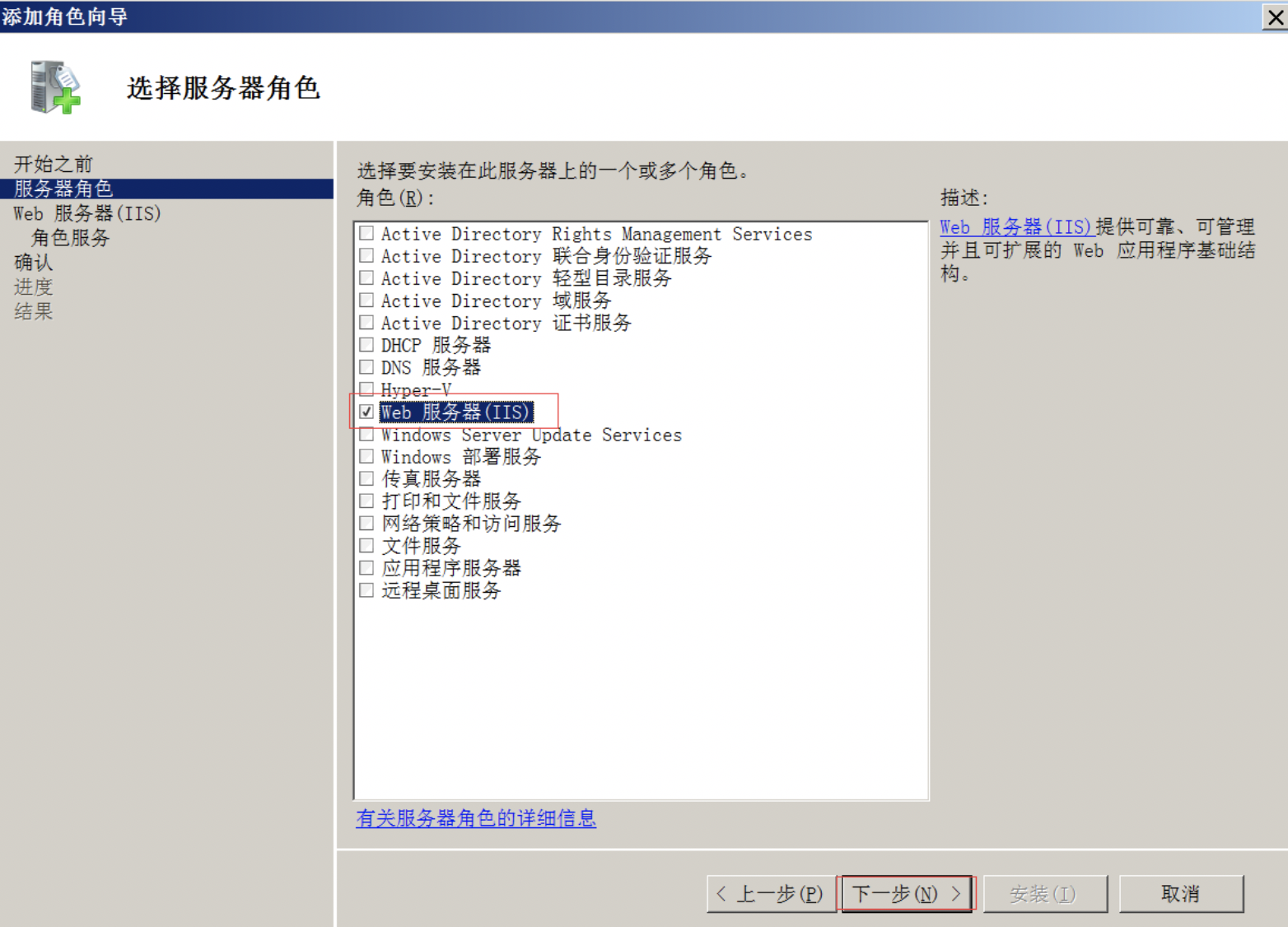This screenshot has height=927, width=1288.
Task: Select 'Active Directory Rights Management Services' text
Action: (x=596, y=234)
